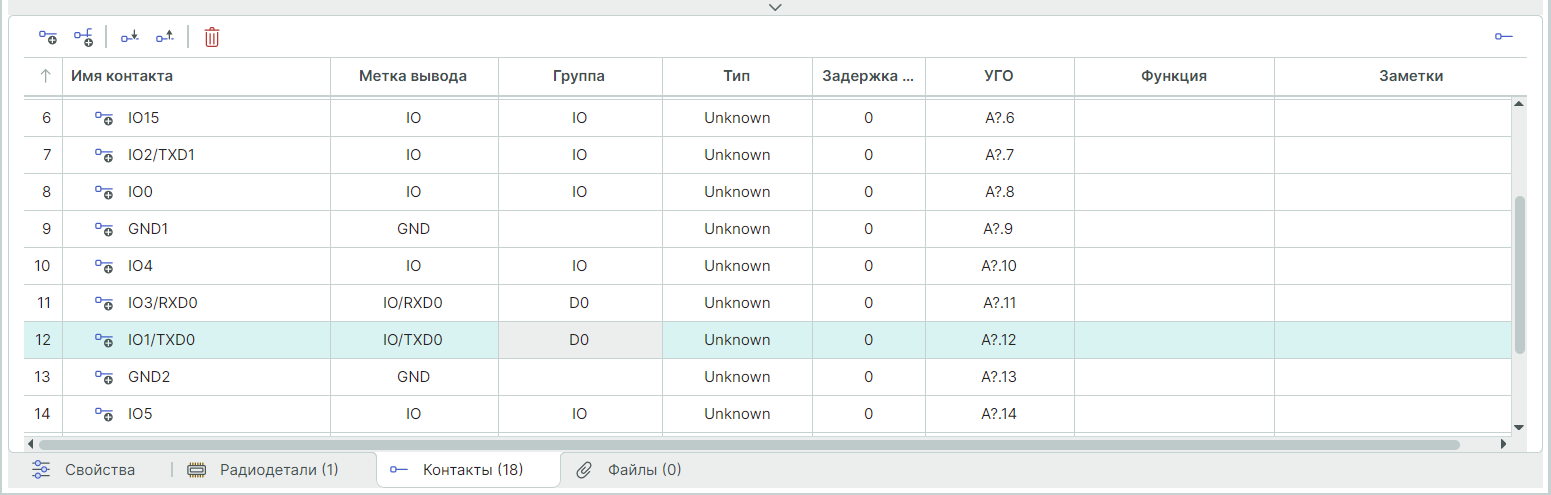Open the Файлы (0) tab
This screenshot has height=495, width=1551.
(x=630, y=469)
